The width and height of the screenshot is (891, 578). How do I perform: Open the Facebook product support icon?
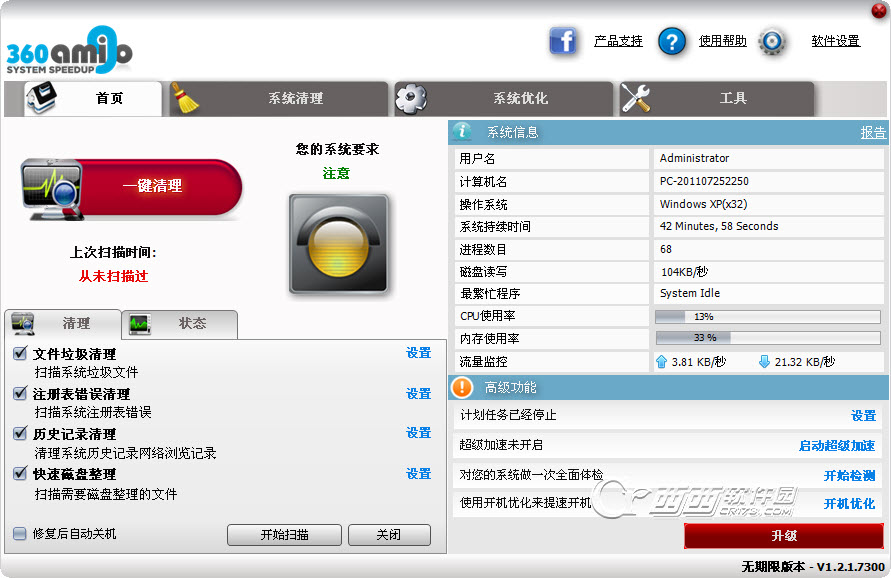coord(563,41)
